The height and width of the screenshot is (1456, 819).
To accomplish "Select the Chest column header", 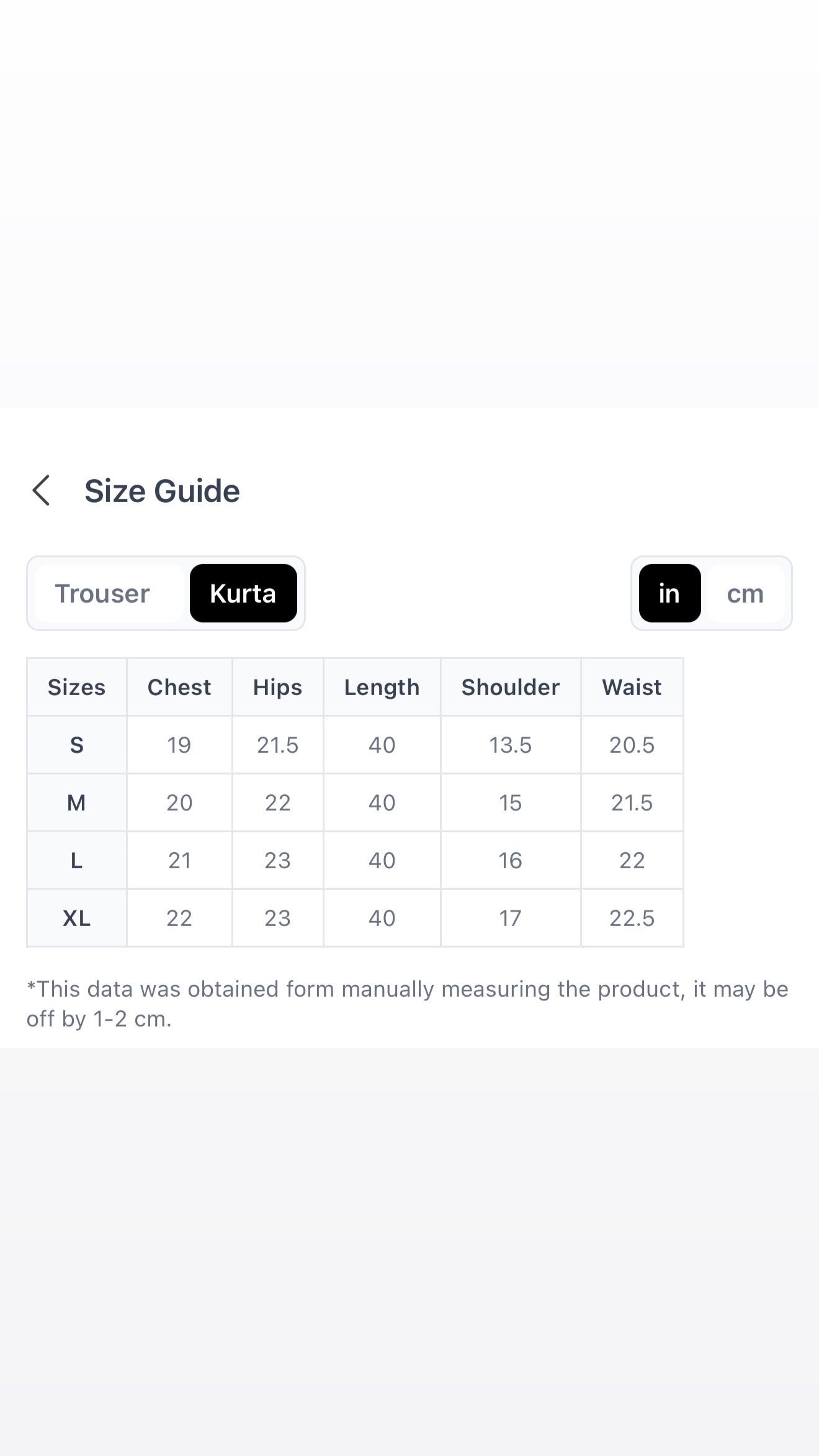I will [x=179, y=687].
